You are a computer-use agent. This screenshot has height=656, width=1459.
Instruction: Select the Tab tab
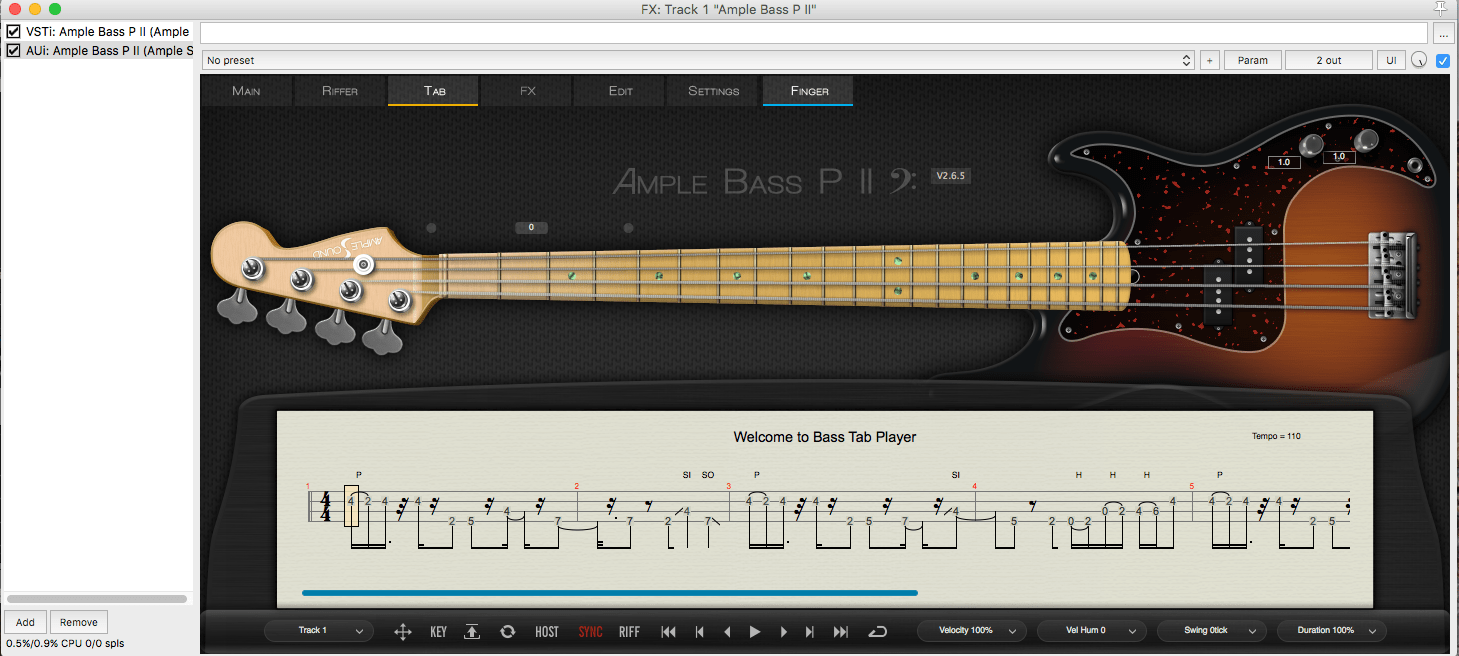tap(434, 91)
